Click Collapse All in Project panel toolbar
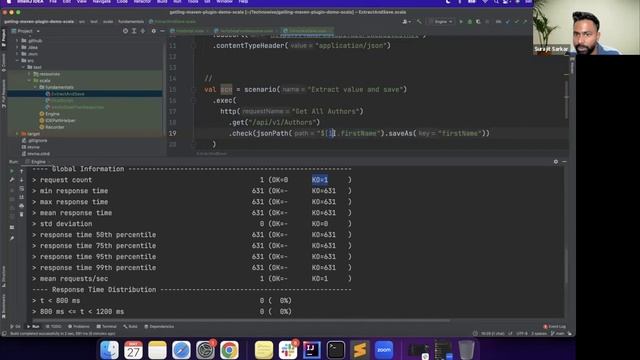Viewport: 640px width, 360px height. 142,31
